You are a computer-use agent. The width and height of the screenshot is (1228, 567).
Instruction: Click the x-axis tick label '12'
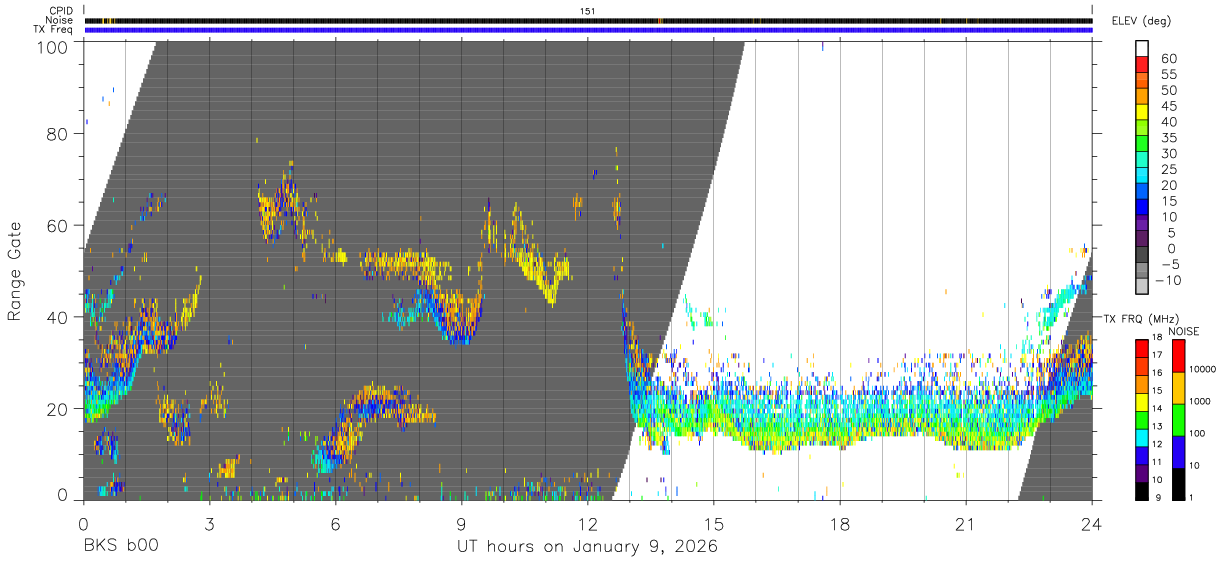pos(587,522)
